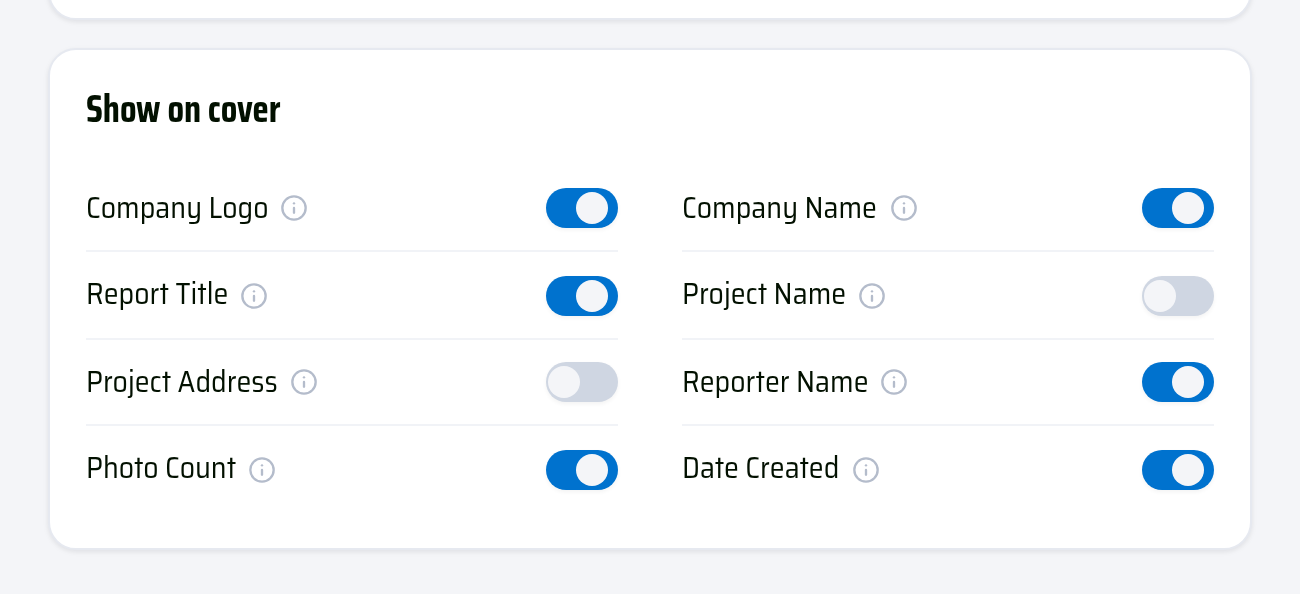This screenshot has width=1300, height=594.
Task: Turn on the Project Name toggle
Action: (x=1178, y=296)
